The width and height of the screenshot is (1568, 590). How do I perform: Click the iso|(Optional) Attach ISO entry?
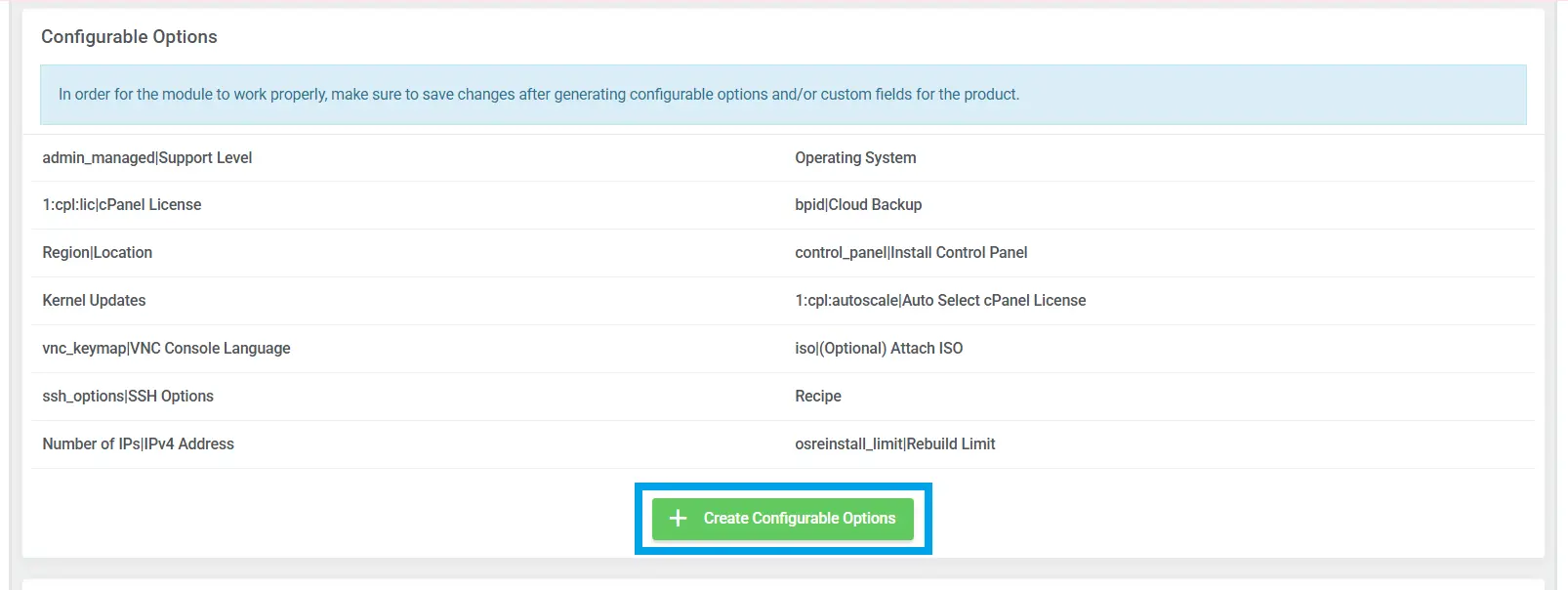[x=879, y=348]
